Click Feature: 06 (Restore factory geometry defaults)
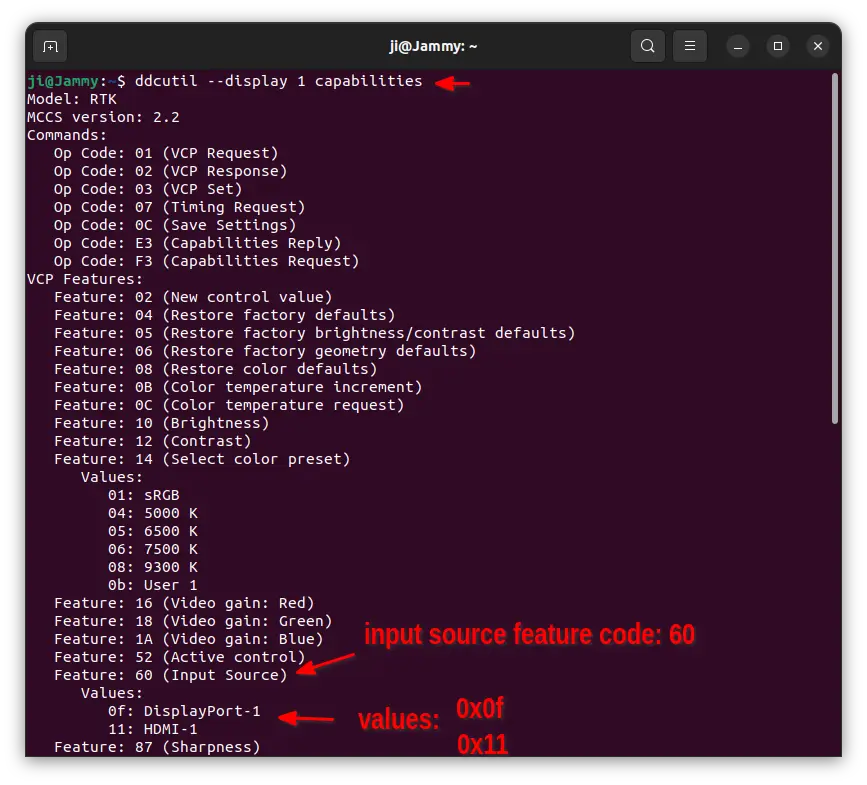 [265, 351]
